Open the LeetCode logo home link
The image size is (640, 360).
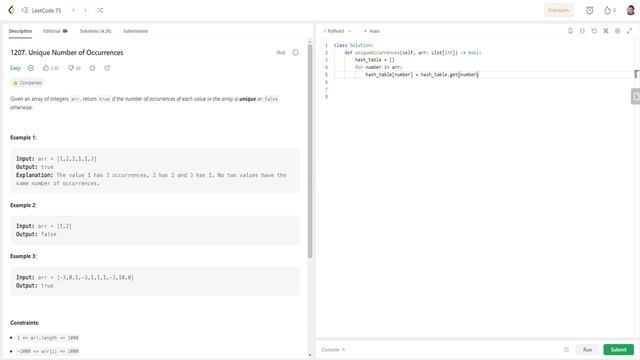pos(11,10)
